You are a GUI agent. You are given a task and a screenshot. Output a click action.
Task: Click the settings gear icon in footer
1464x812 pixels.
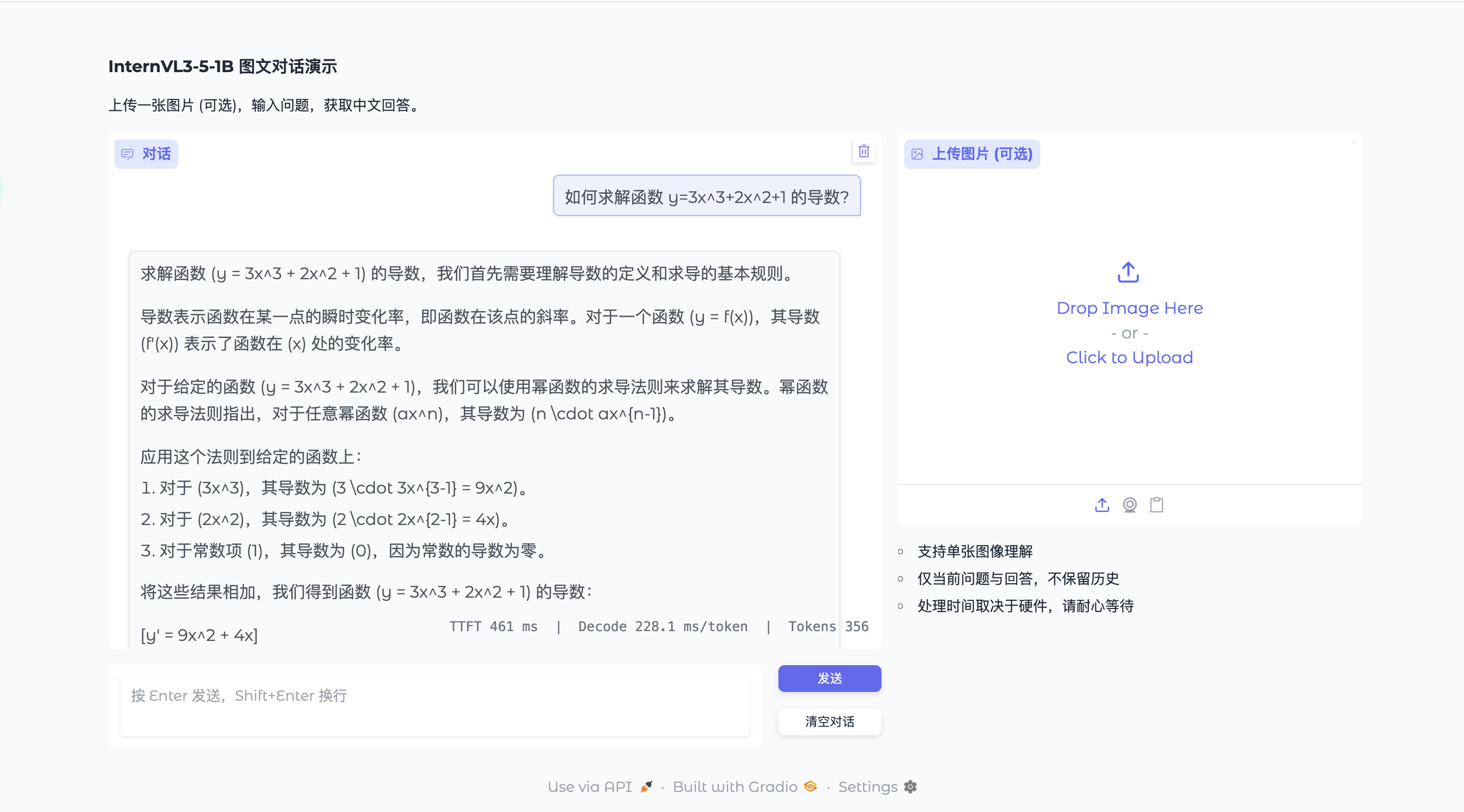[910, 786]
